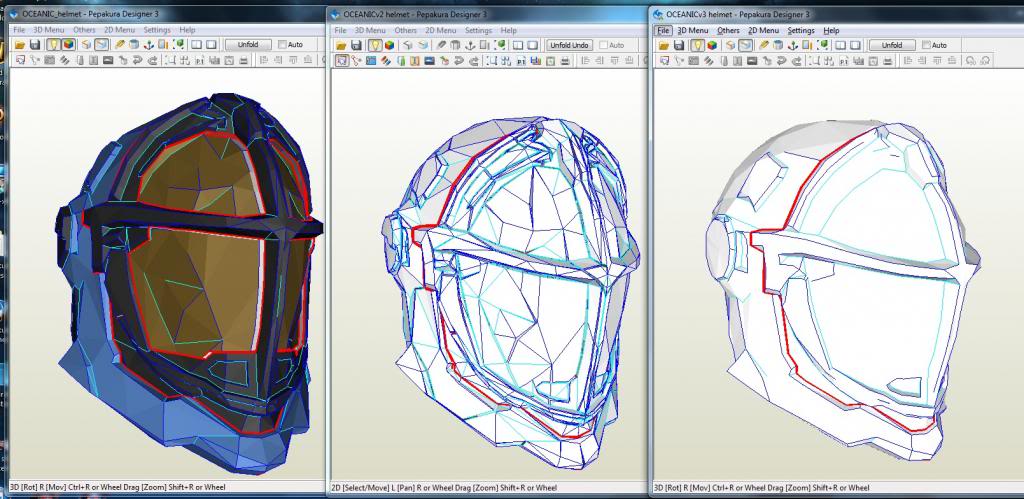Click the pencil edge tool in OCEANICv3 window
This screenshot has height=499, width=1024.
click(764, 45)
